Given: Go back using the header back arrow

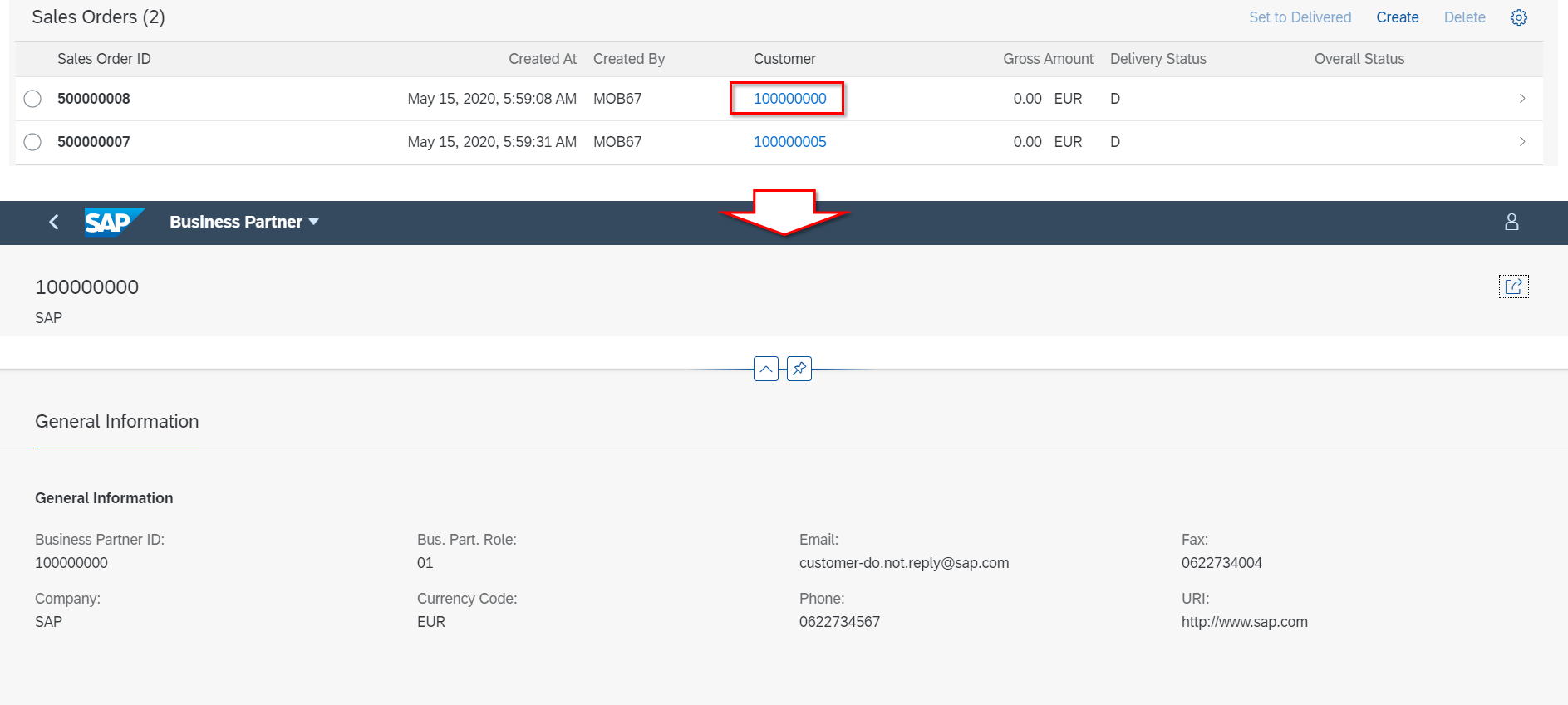Looking at the screenshot, I should [54, 222].
